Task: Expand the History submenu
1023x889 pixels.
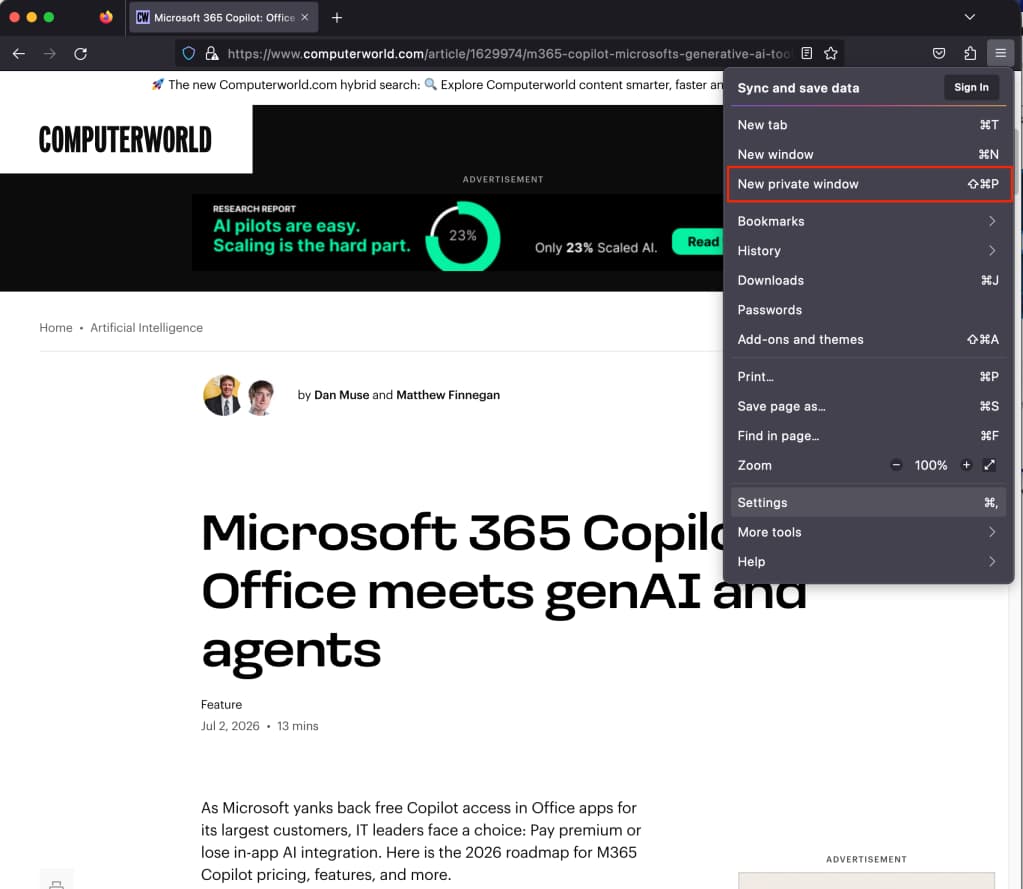Action: point(868,250)
